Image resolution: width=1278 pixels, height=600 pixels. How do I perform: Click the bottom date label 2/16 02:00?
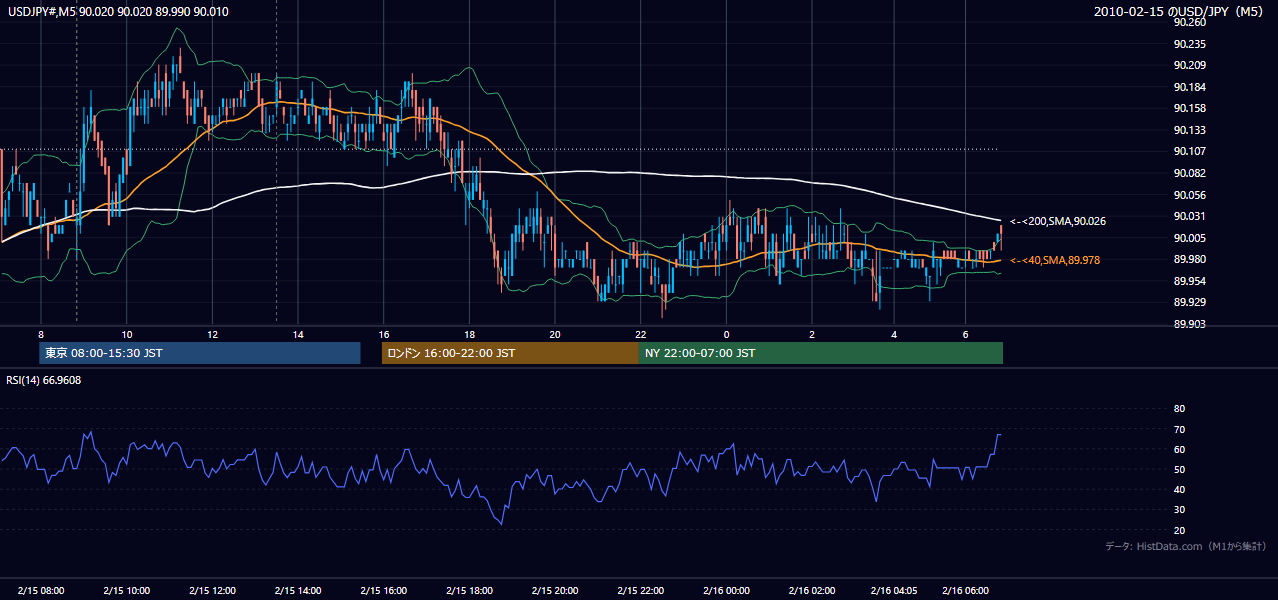(x=811, y=591)
